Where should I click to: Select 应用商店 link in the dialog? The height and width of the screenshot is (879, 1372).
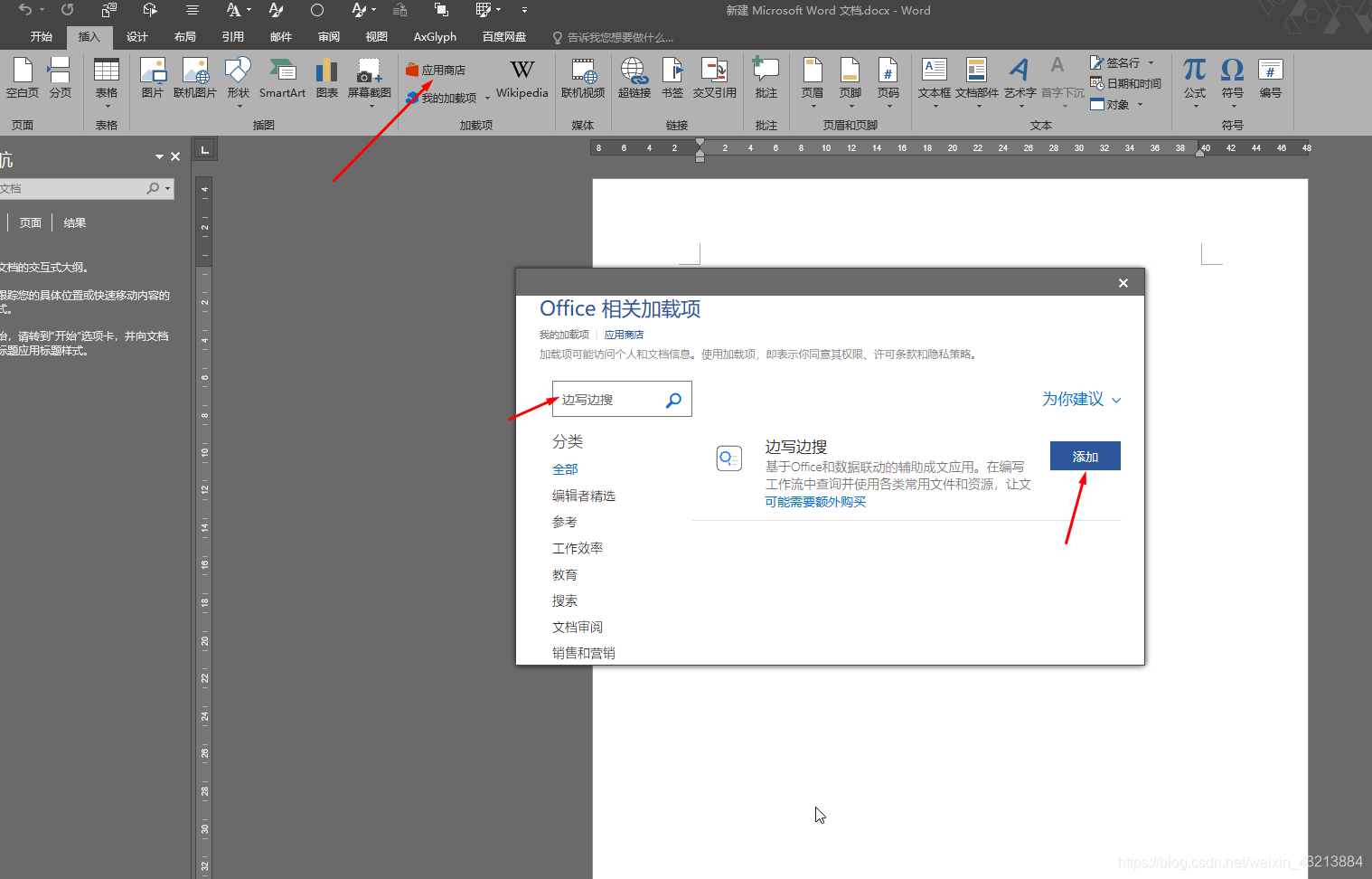click(x=624, y=335)
